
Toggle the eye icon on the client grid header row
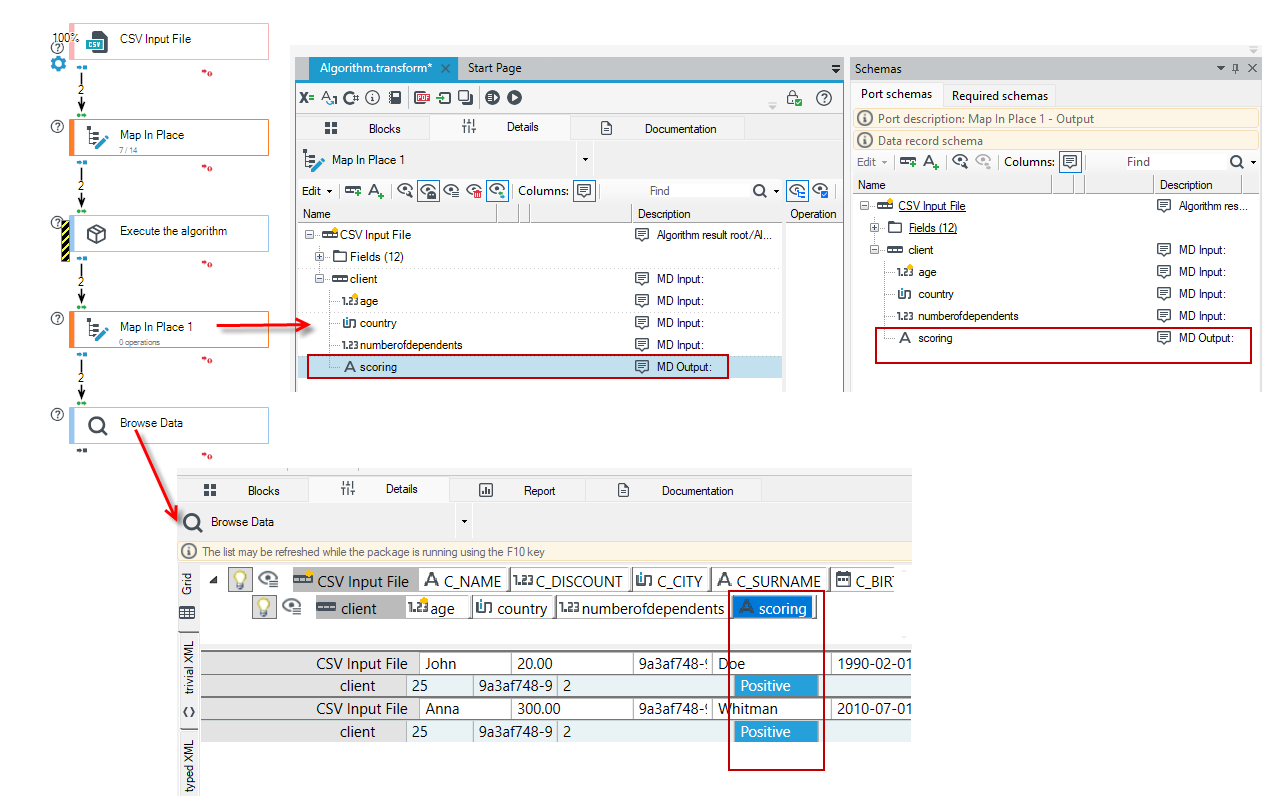point(291,607)
